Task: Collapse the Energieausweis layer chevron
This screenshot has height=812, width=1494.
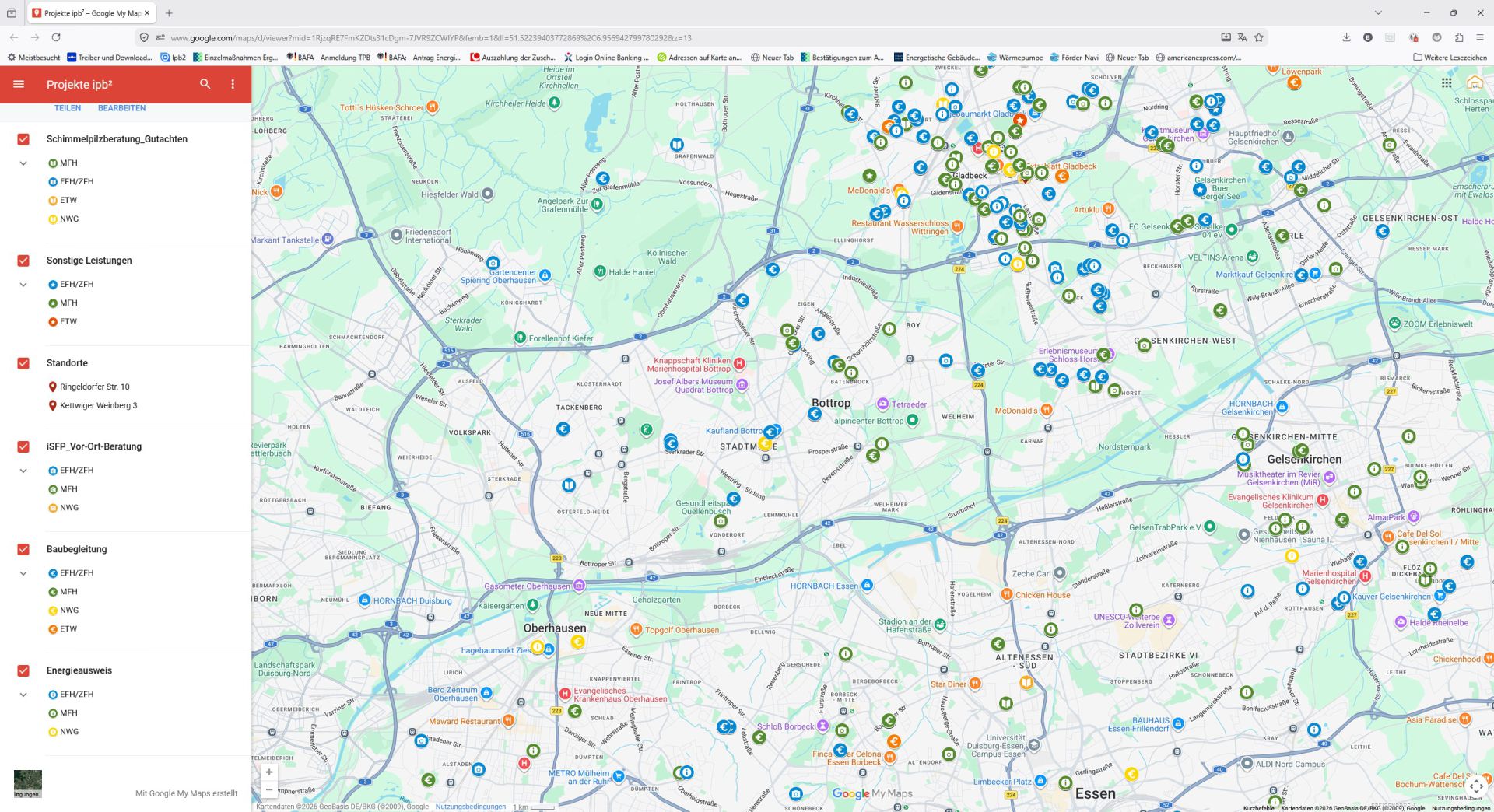Action: [x=23, y=695]
